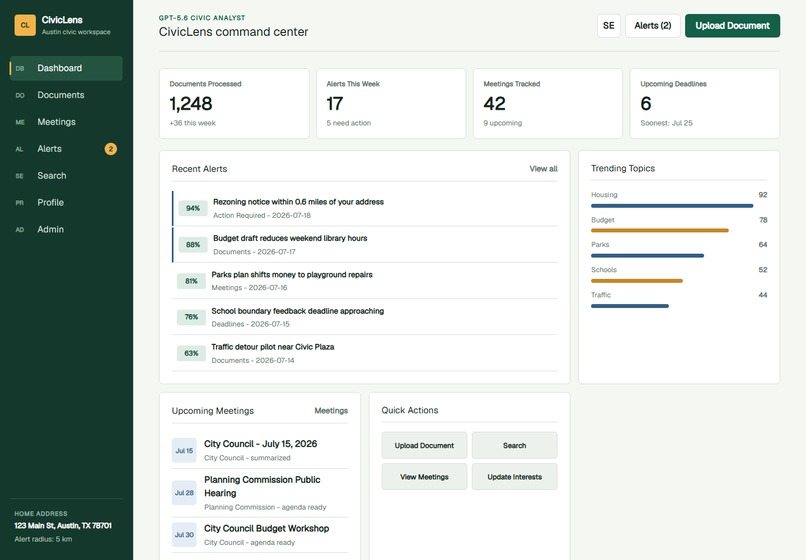Open City Council Budget Workshop meeting
This screenshot has height=560, width=806.
tap(260, 535)
